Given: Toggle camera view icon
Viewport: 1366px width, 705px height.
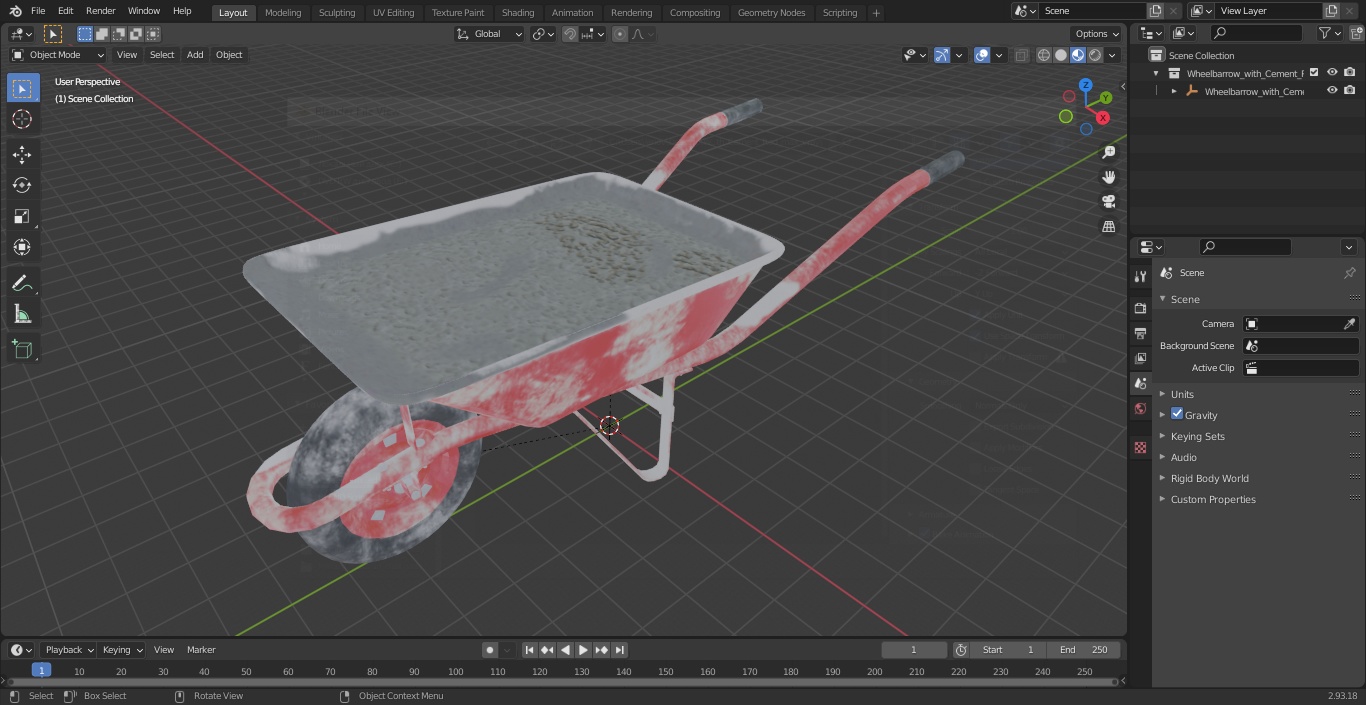Looking at the screenshot, I should pos(1108,202).
